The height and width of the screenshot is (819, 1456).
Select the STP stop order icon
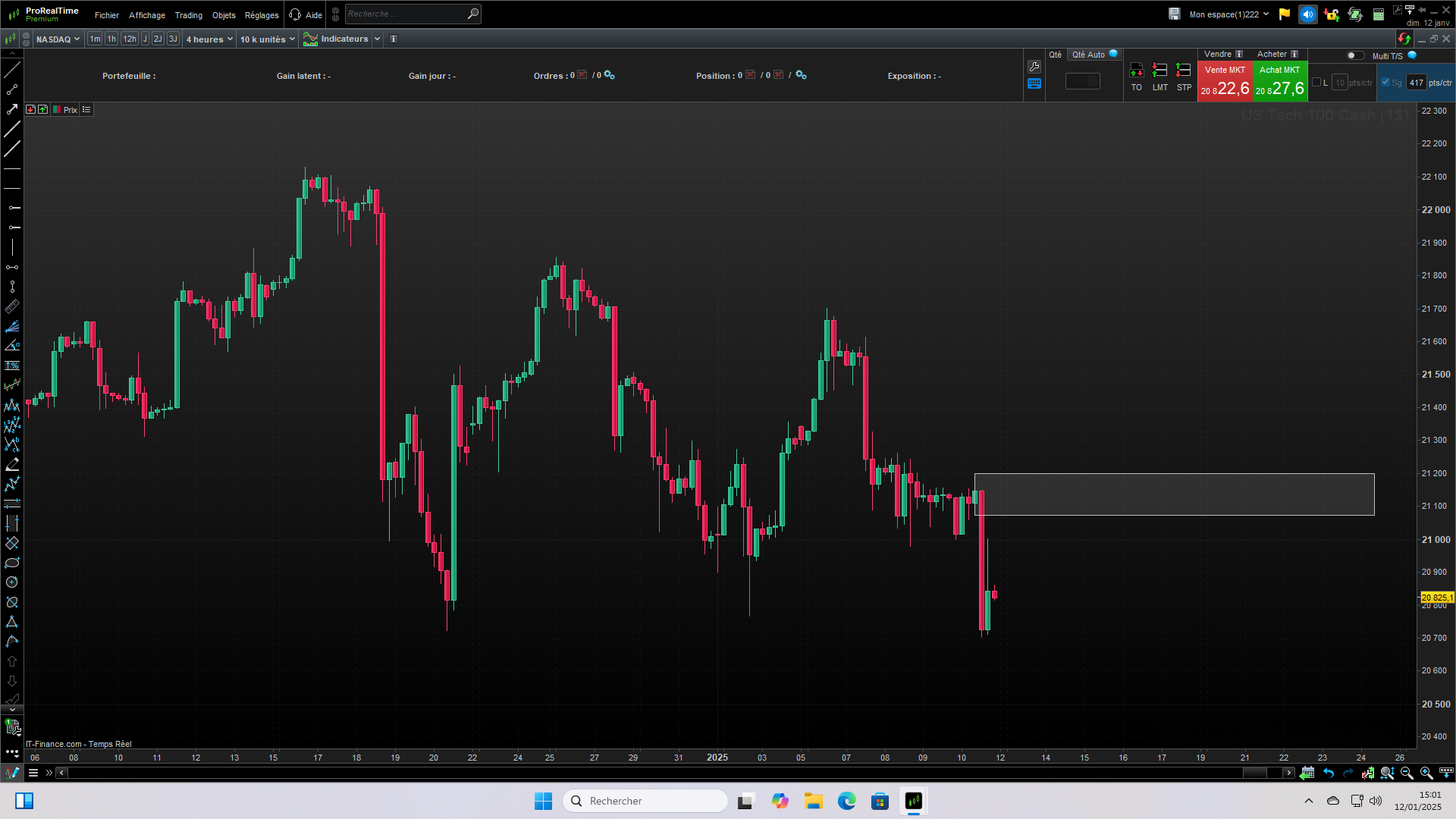point(1183,71)
